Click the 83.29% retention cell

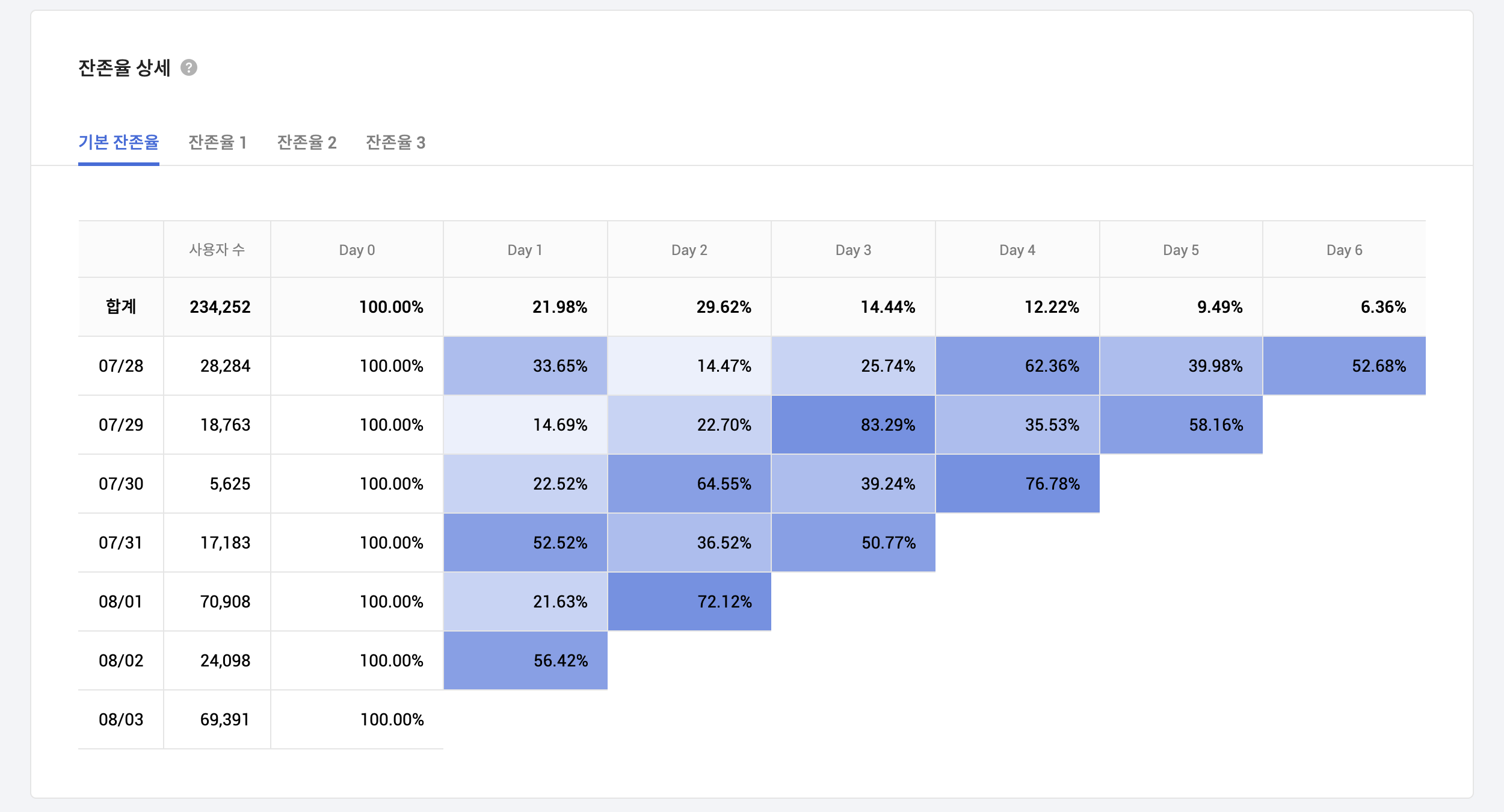(x=853, y=425)
